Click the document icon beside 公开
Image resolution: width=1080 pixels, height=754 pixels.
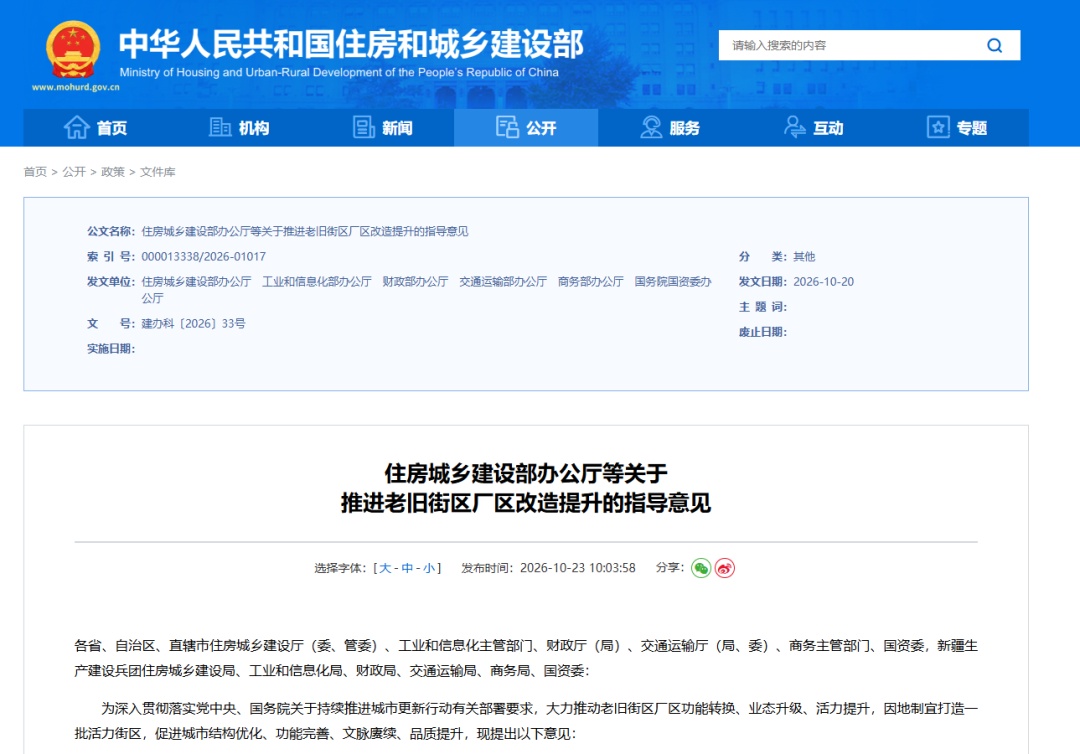click(507, 127)
